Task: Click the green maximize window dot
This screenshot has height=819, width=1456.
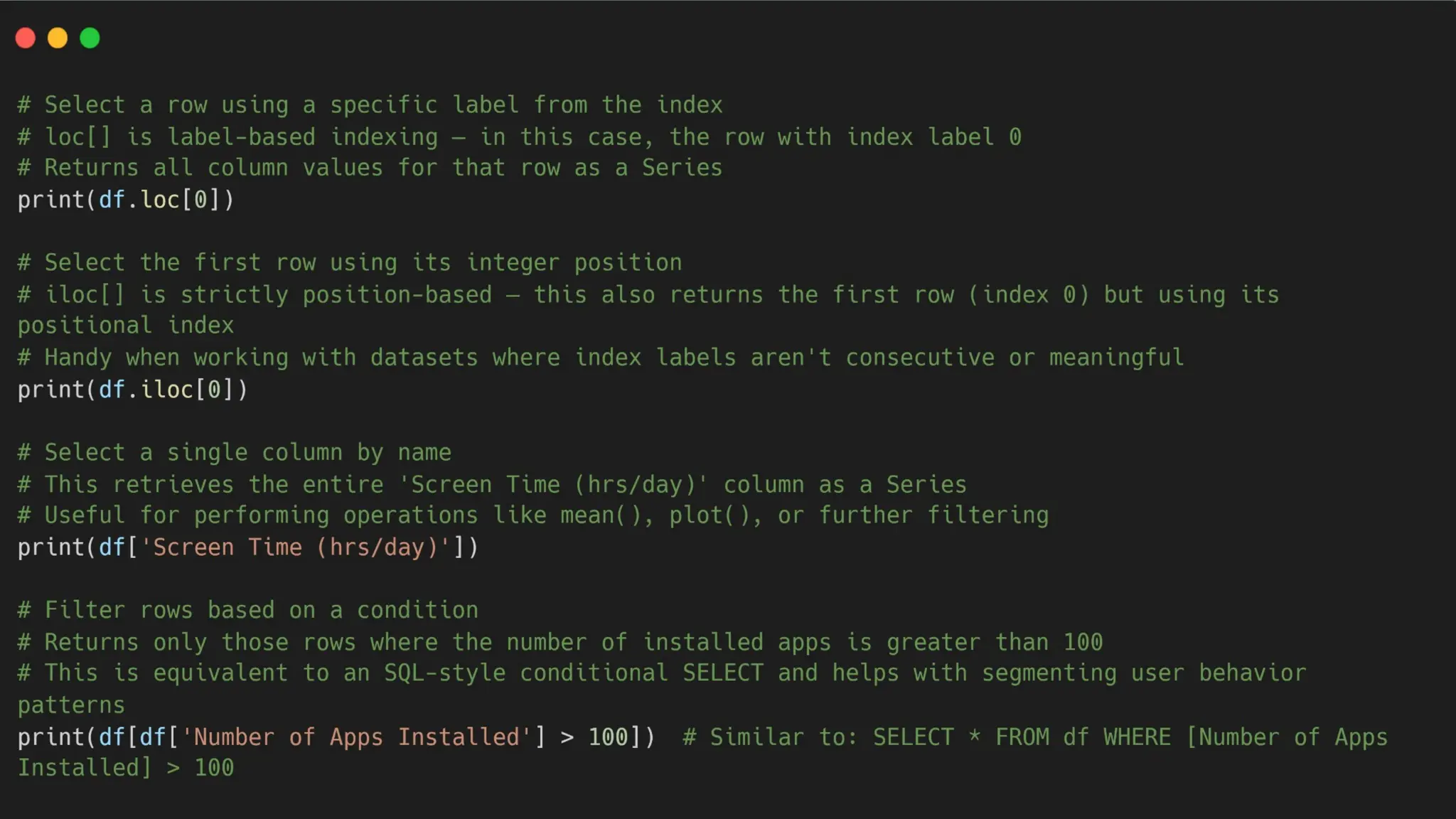Action: pos(90,38)
